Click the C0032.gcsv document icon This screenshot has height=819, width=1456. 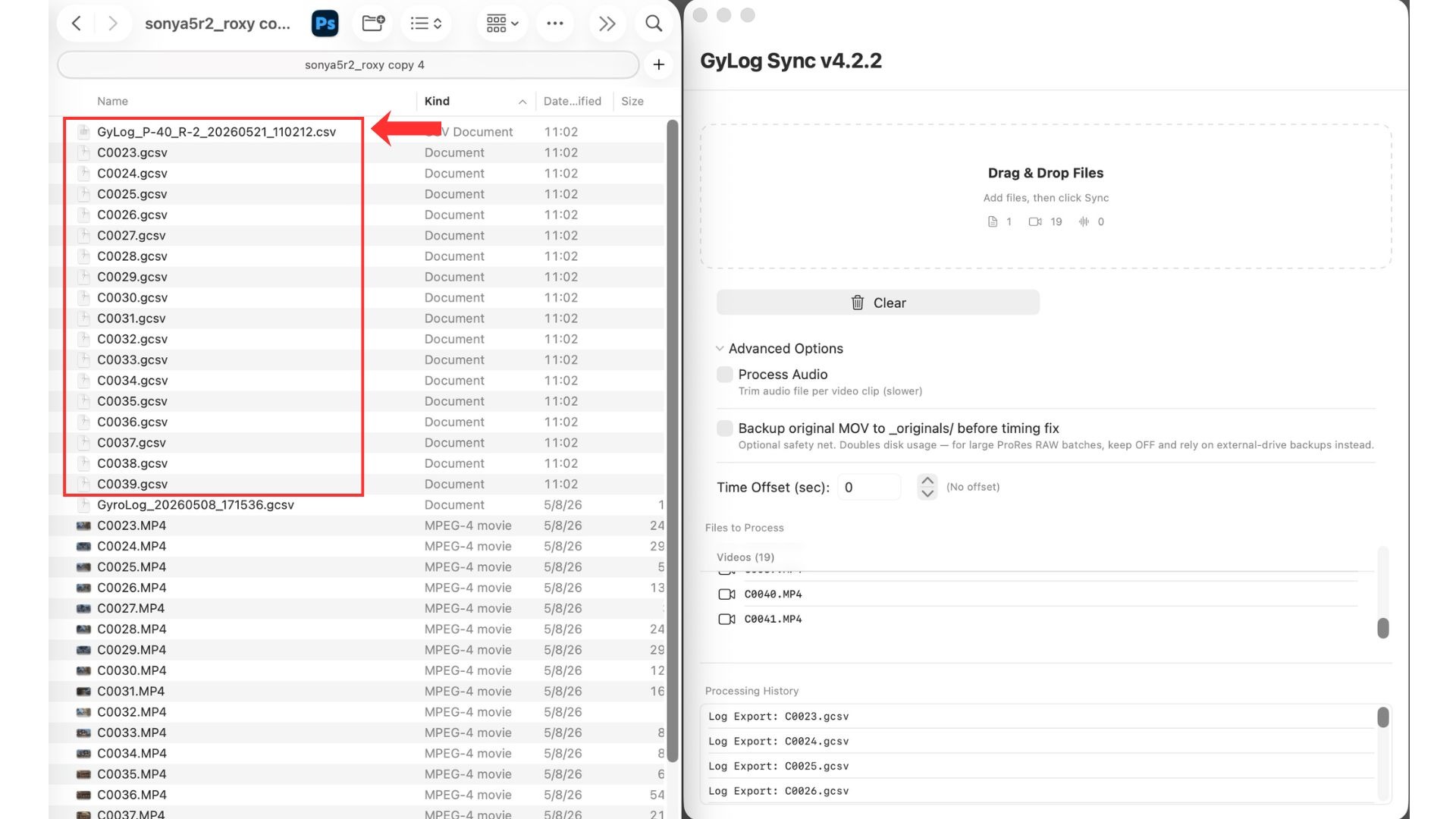pyautogui.click(x=84, y=339)
